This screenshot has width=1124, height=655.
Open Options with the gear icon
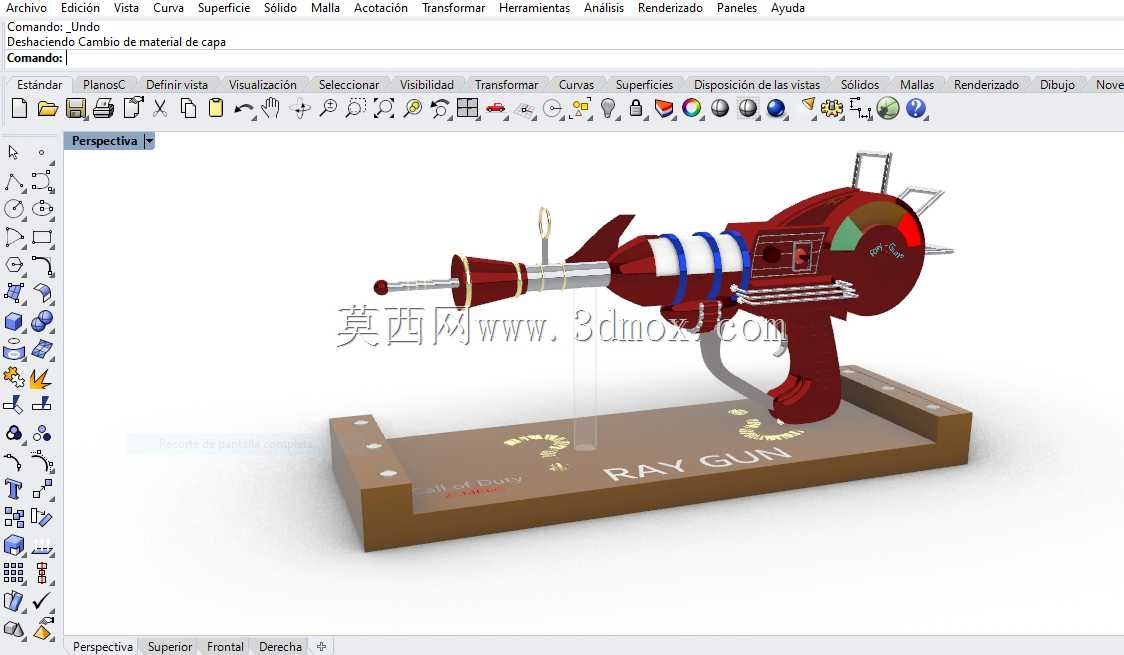tap(832, 108)
